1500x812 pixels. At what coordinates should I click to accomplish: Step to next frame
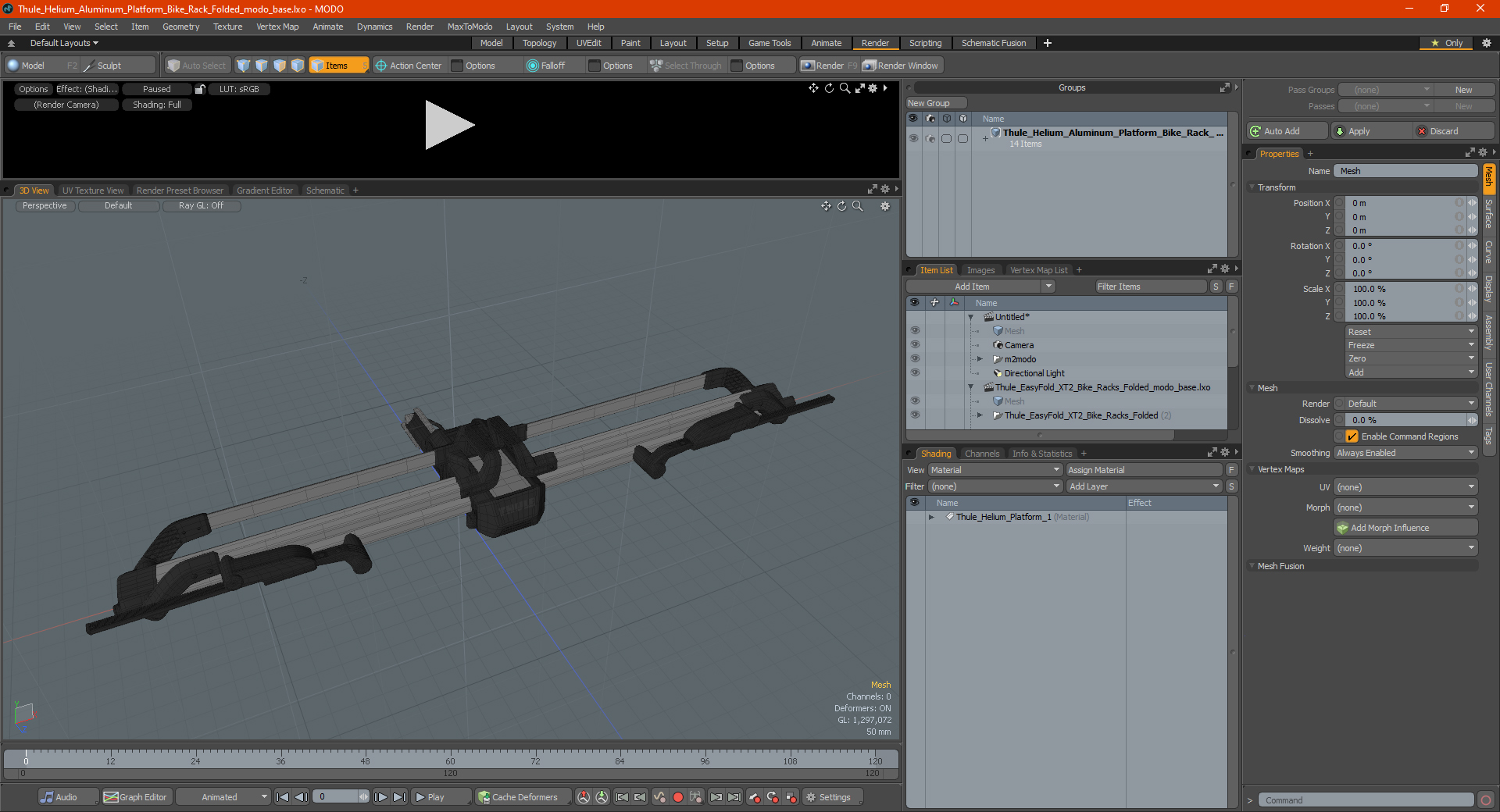380,797
